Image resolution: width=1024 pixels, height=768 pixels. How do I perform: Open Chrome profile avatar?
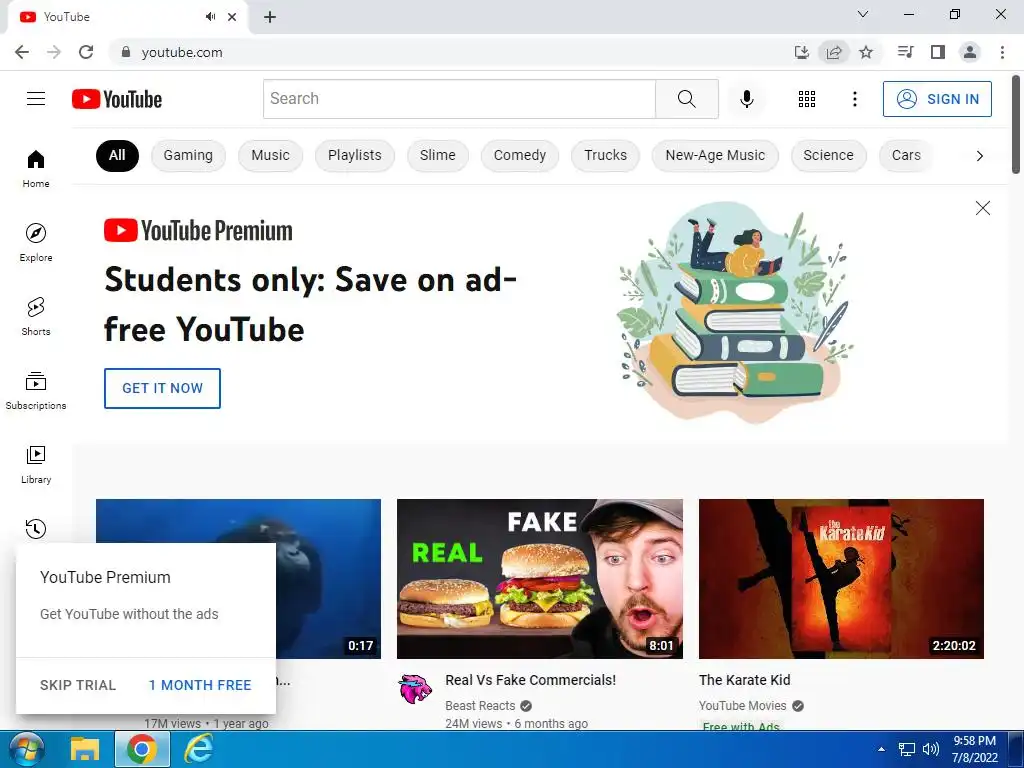(970, 52)
